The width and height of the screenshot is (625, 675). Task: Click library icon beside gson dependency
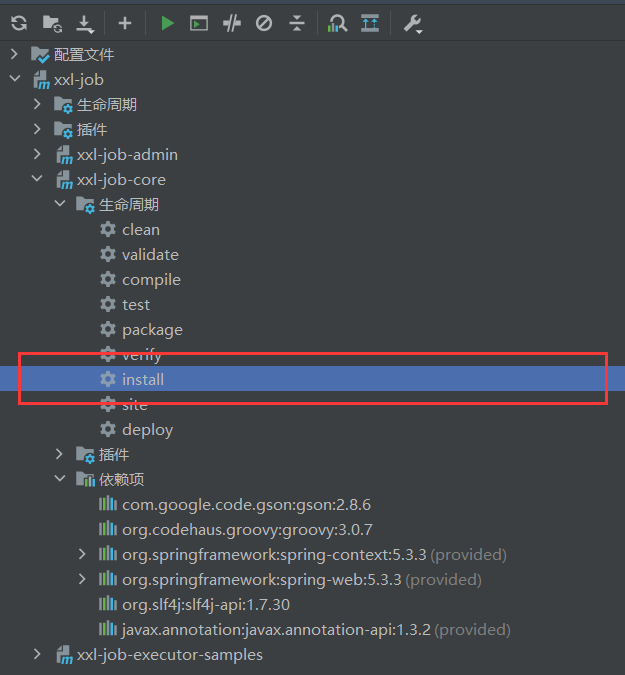pyautogui.click(x=108, y=504)
